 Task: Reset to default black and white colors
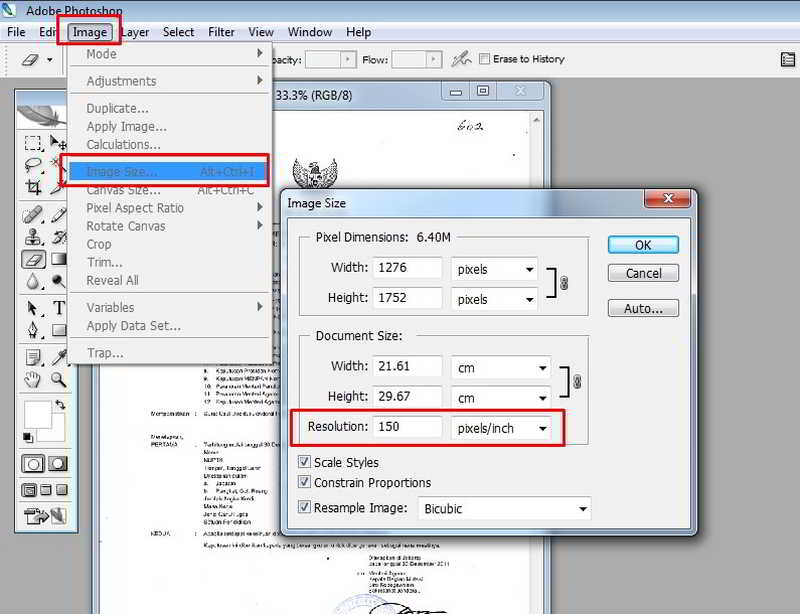(x=28, y=437)
